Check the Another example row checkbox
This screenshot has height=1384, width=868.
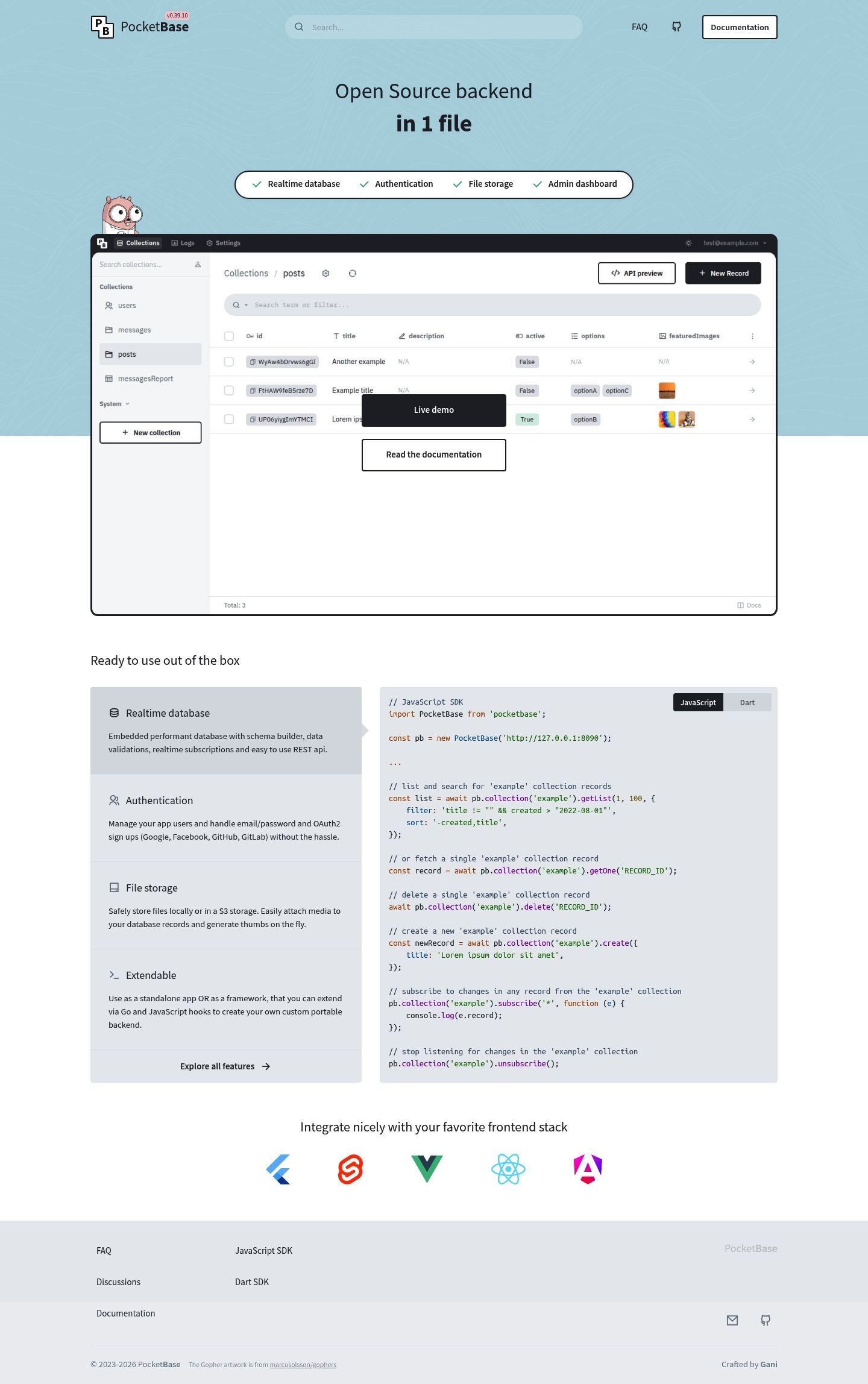coord(229,362)
